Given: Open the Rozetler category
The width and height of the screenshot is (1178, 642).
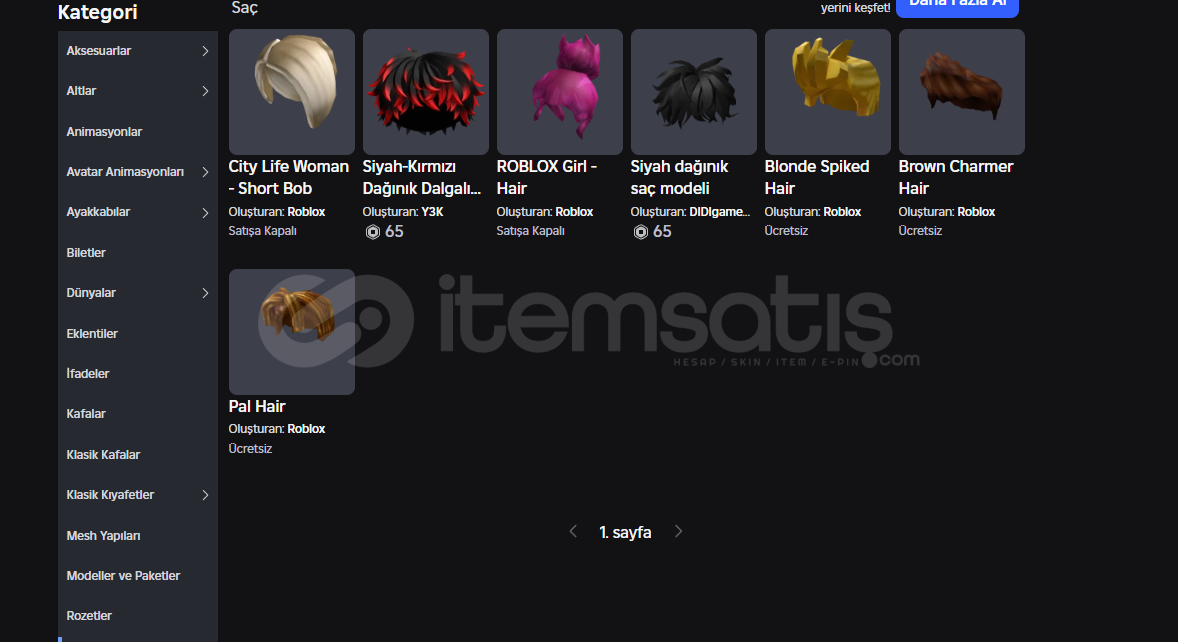Looking at the screenshot, I should coord(89,616).
